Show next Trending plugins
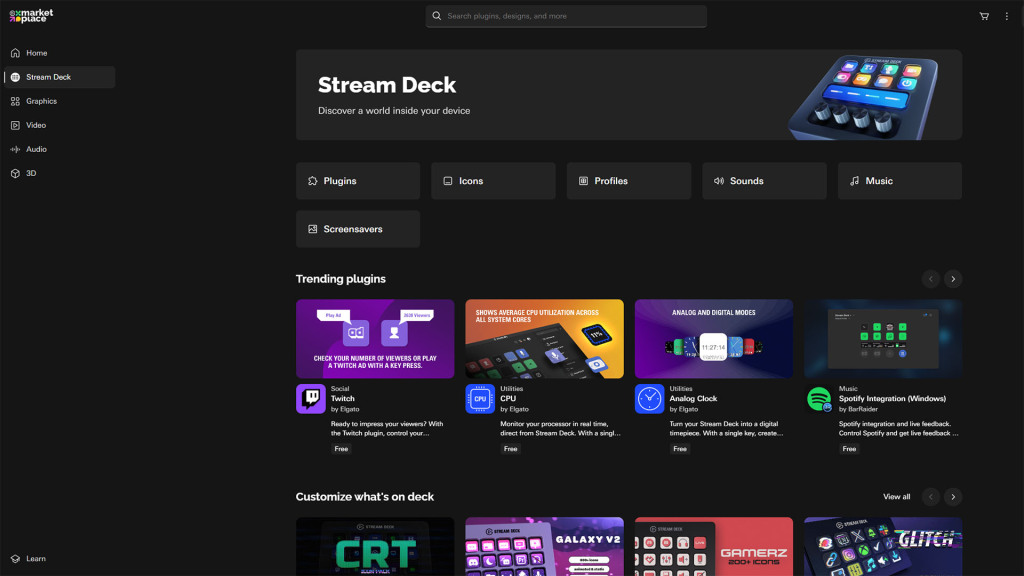Viewport: 1024px width, 576px height. (953, 280)
